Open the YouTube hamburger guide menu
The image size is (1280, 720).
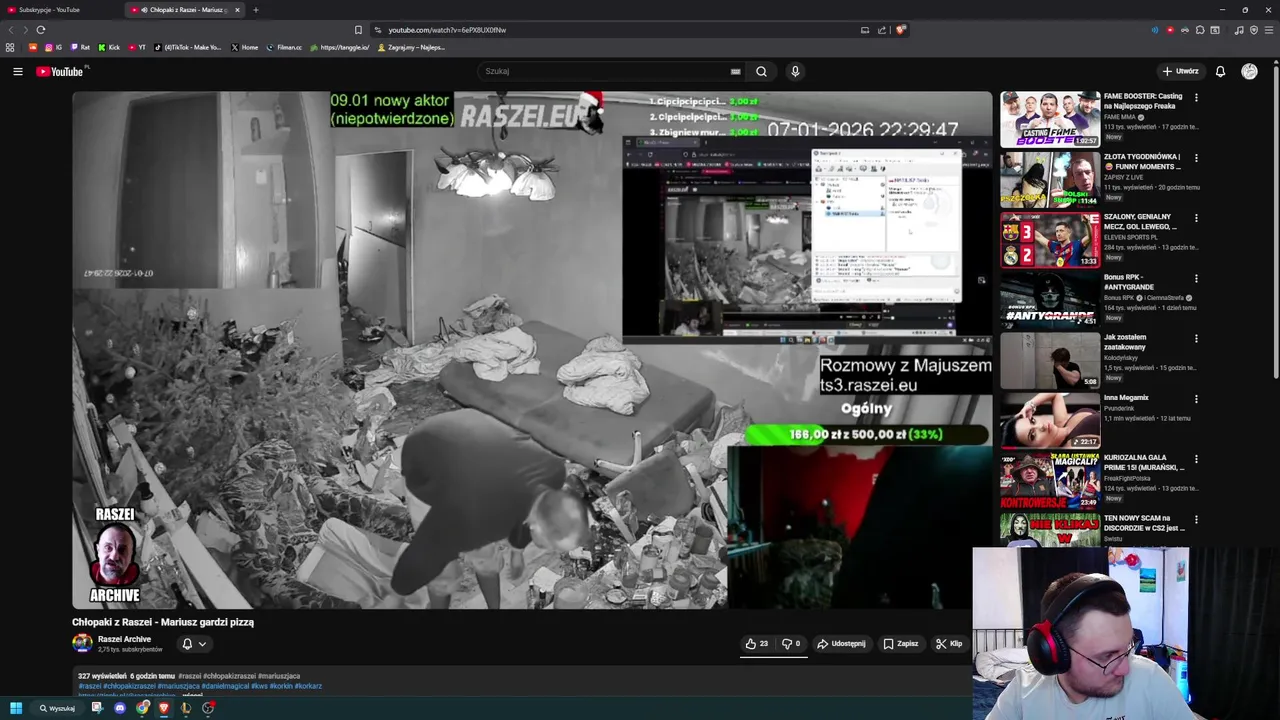(x=17, y=71)
